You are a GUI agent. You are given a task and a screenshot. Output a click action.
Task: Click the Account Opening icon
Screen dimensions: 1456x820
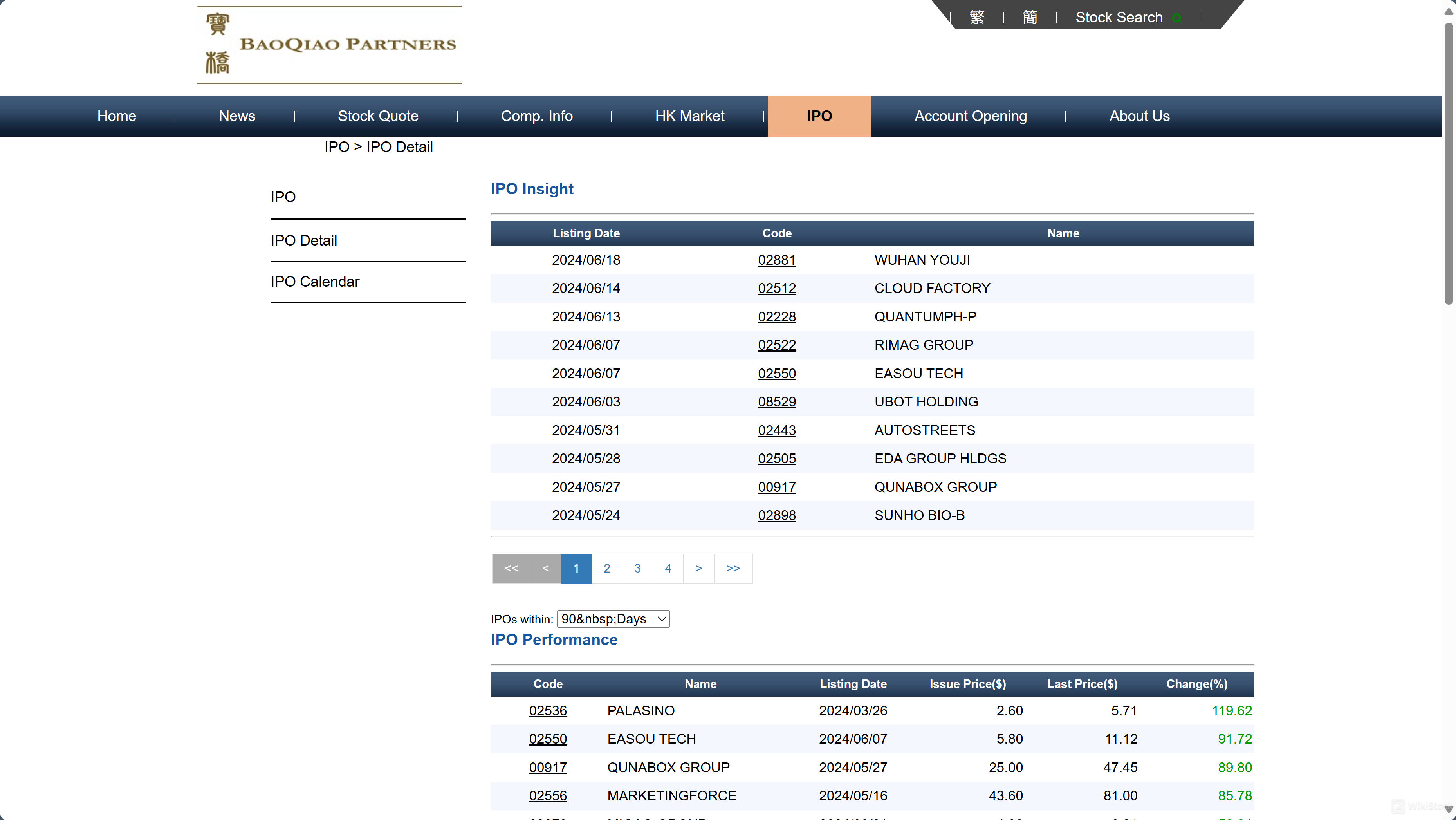click(x=970, y=116)
